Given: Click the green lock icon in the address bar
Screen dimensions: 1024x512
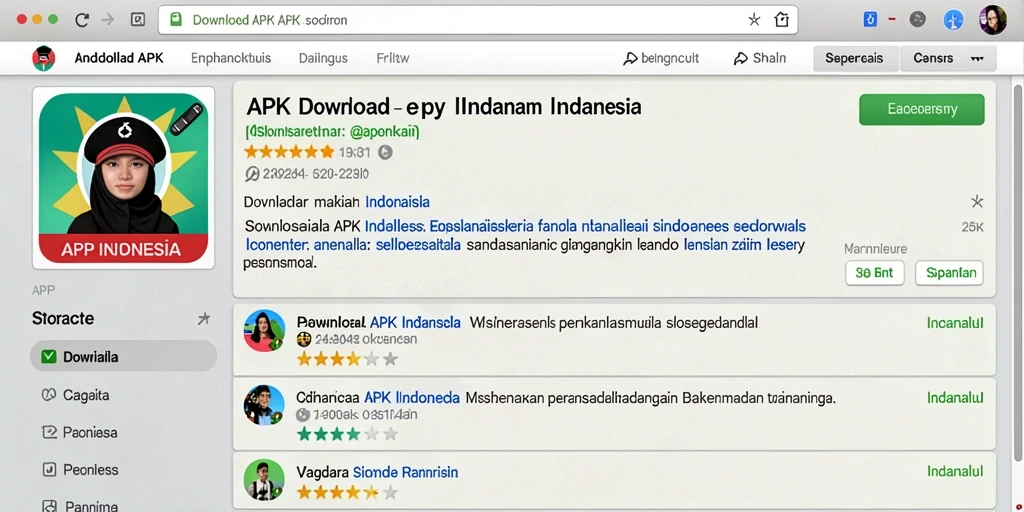Looking at the screenshot, I should [176, 20].
